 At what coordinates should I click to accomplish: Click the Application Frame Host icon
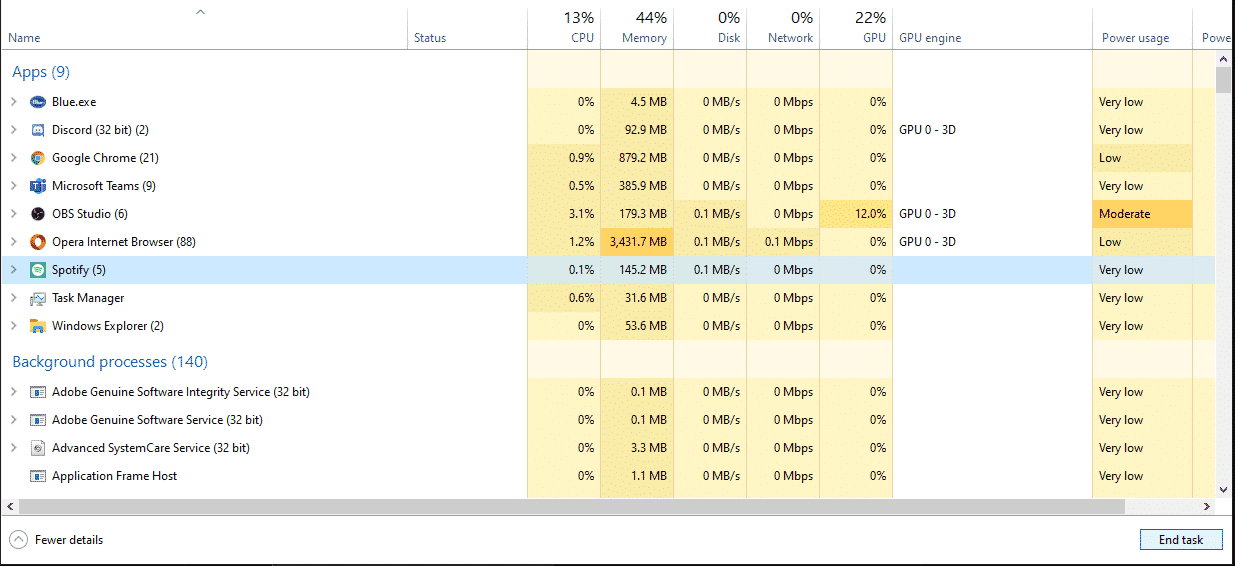(x=38, y=476)
